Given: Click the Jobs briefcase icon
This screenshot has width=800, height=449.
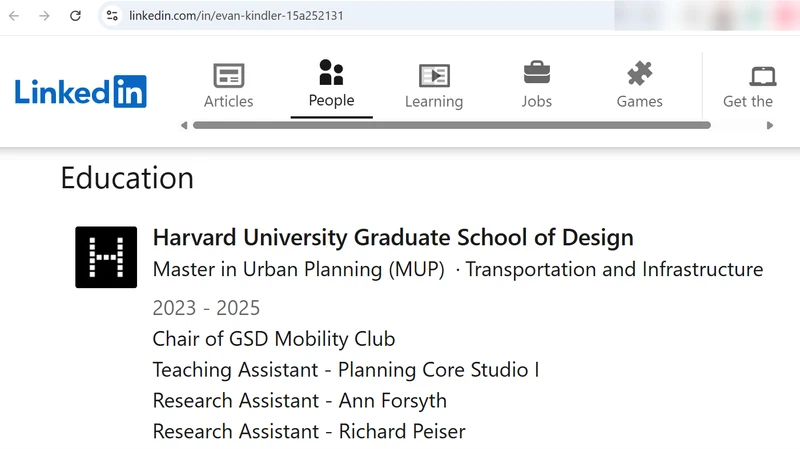Looking at the screenshot, I should tap(537, 74).
